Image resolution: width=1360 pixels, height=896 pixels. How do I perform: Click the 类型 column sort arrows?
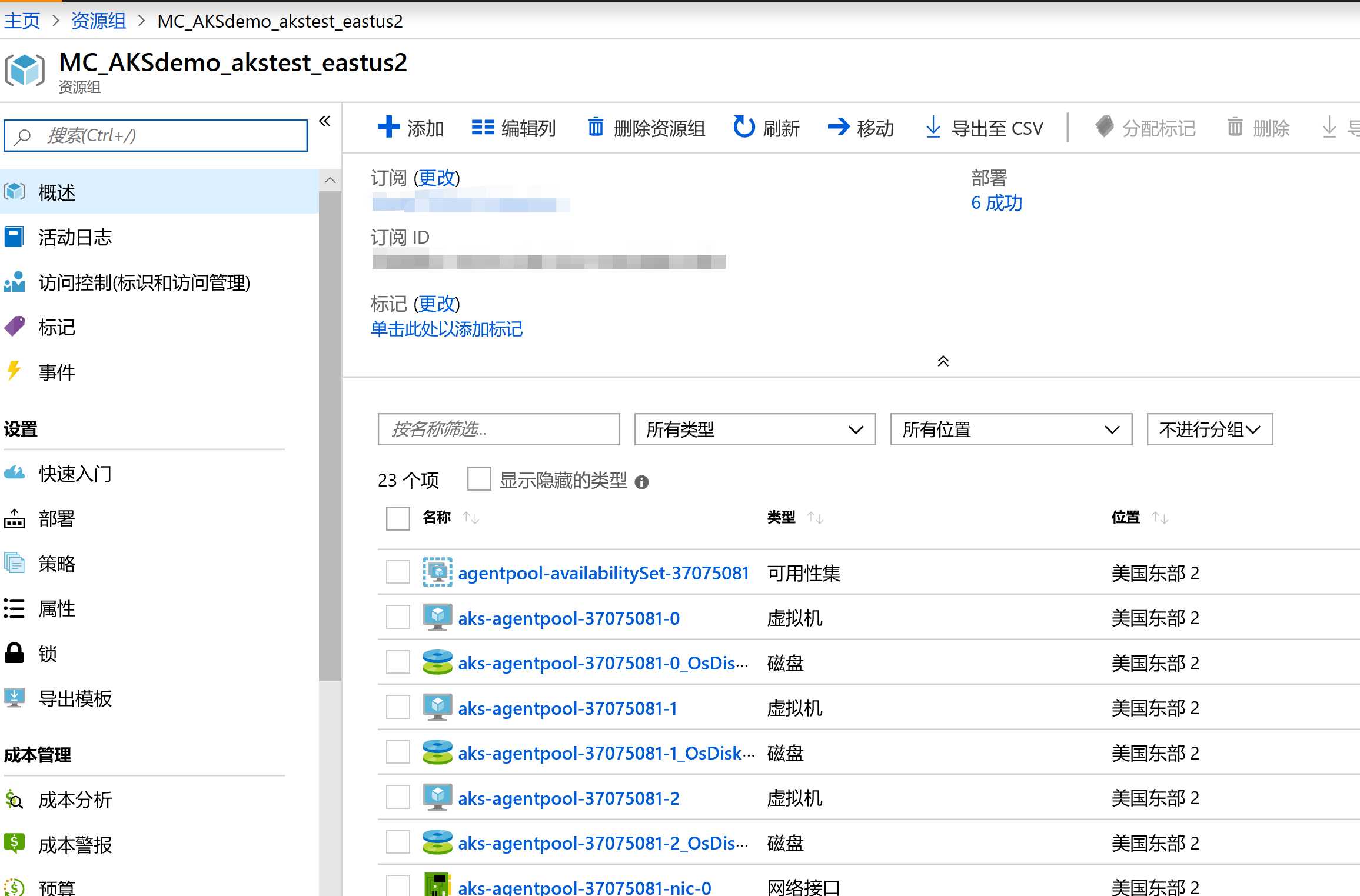(x=815, y=518)
